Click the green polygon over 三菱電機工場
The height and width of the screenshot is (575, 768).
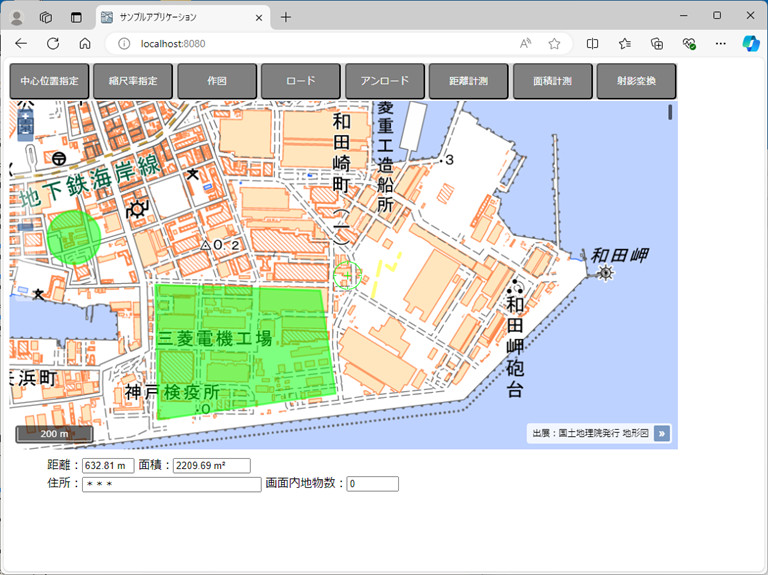click(x=245, y=353)
